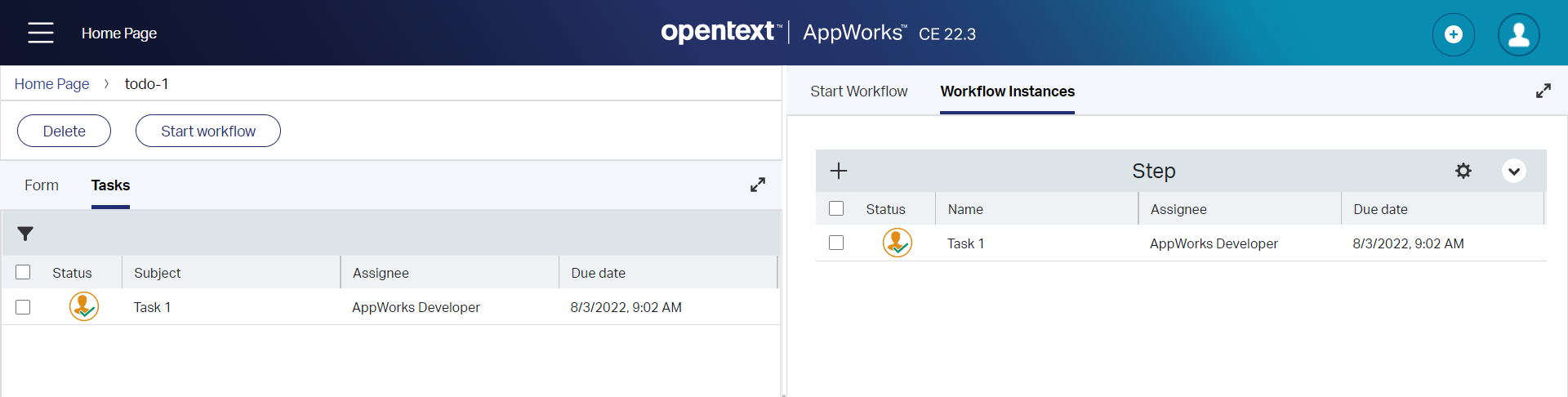This screenshot has width=1568, height=397.
Task: Switch to the Start Workflow tab
Action: [859, 91]
